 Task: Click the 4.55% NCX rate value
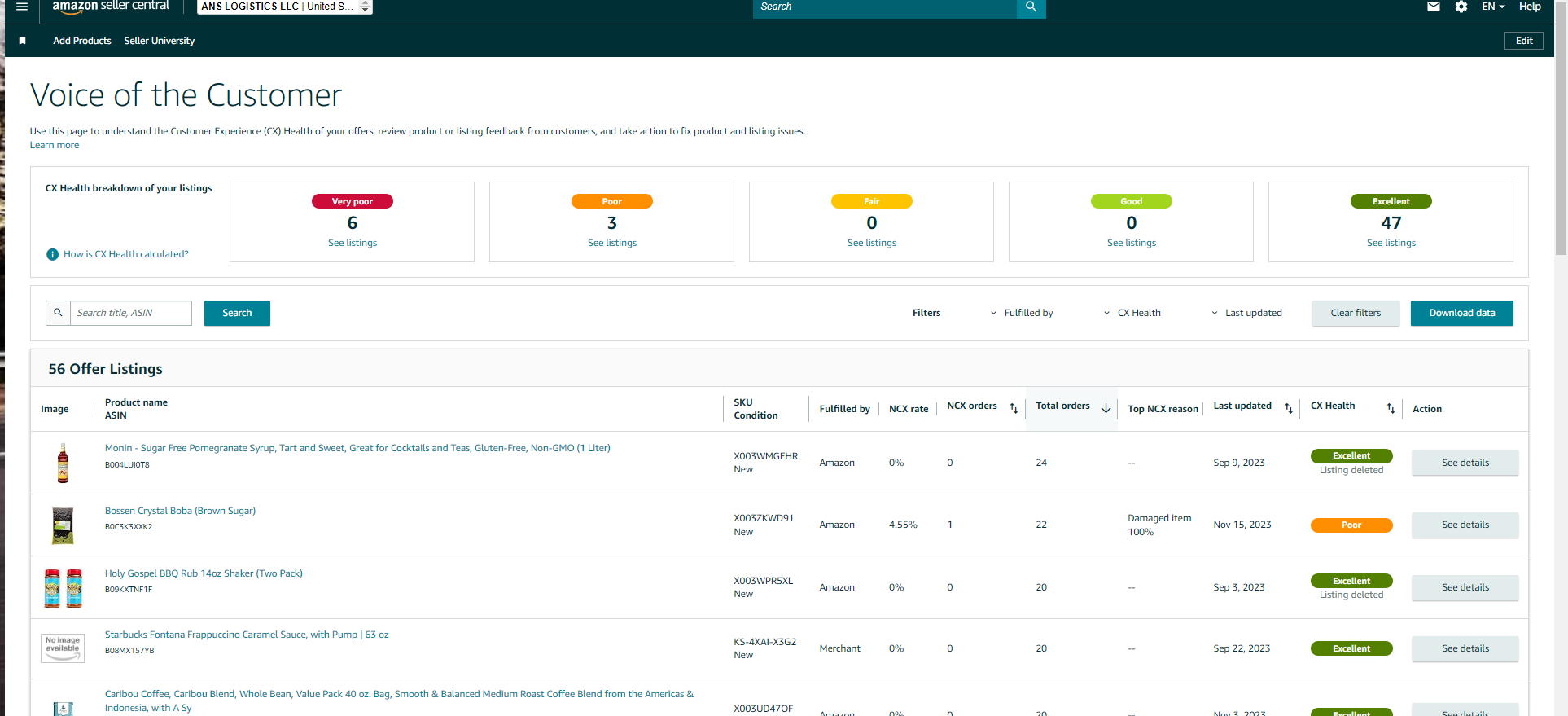(x=903, y=525)
